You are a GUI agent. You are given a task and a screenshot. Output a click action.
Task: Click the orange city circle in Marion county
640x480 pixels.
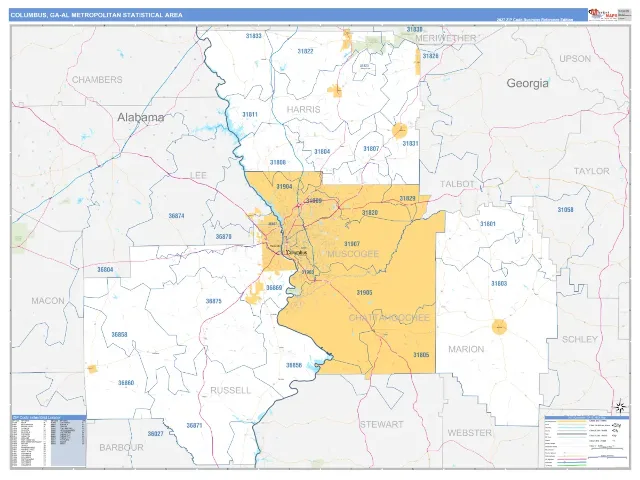point(499,327)
